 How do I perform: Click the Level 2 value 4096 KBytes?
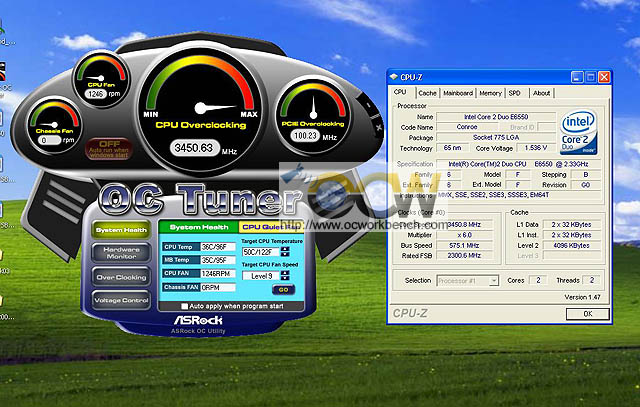click(571, 245)
